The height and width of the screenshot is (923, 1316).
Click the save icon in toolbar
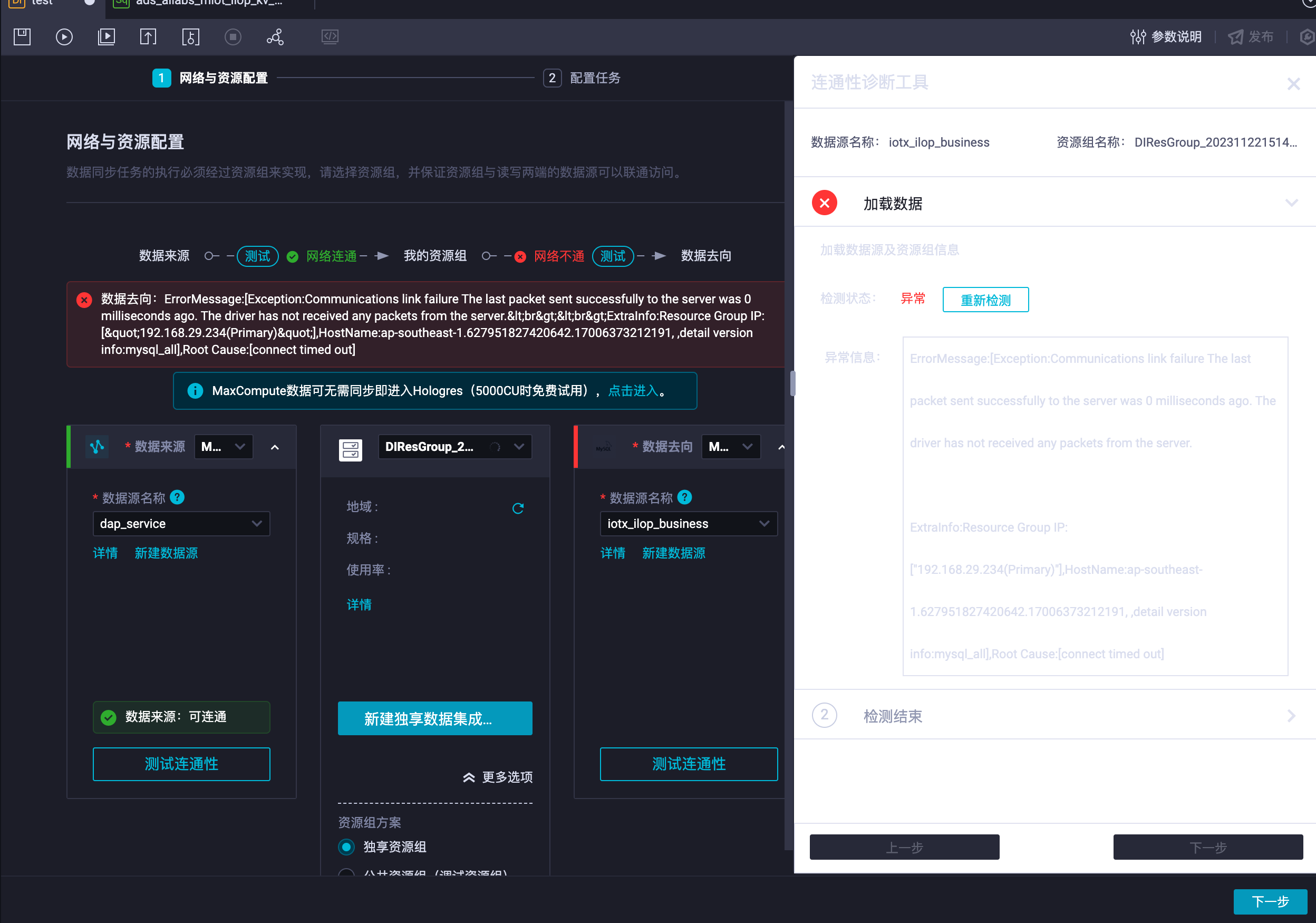tap(22, 37)
